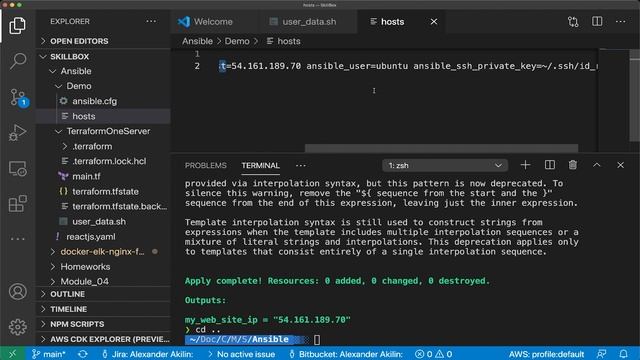Open the Explorer view in activity bar

coord(17,25)
